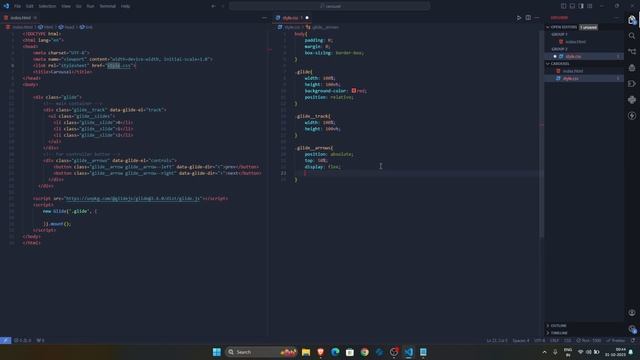The image size is (640, 360).
Task: Click the Go Back arrow in title bar
Action: [213, 6]
